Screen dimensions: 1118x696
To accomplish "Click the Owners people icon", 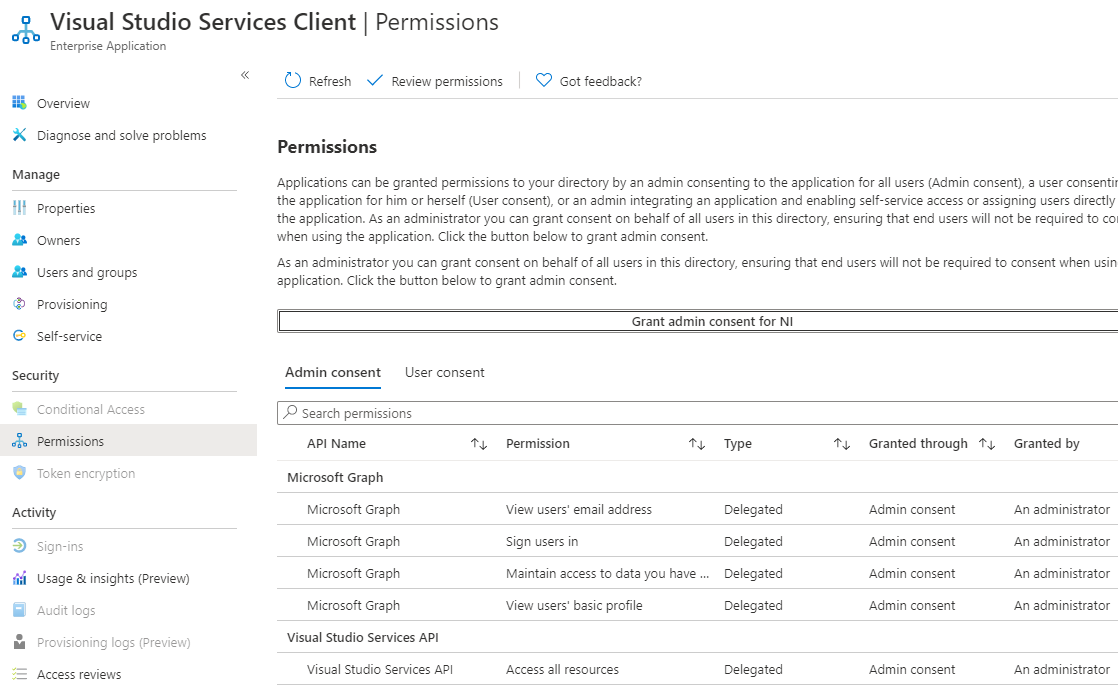I will (x=19, y=240).
